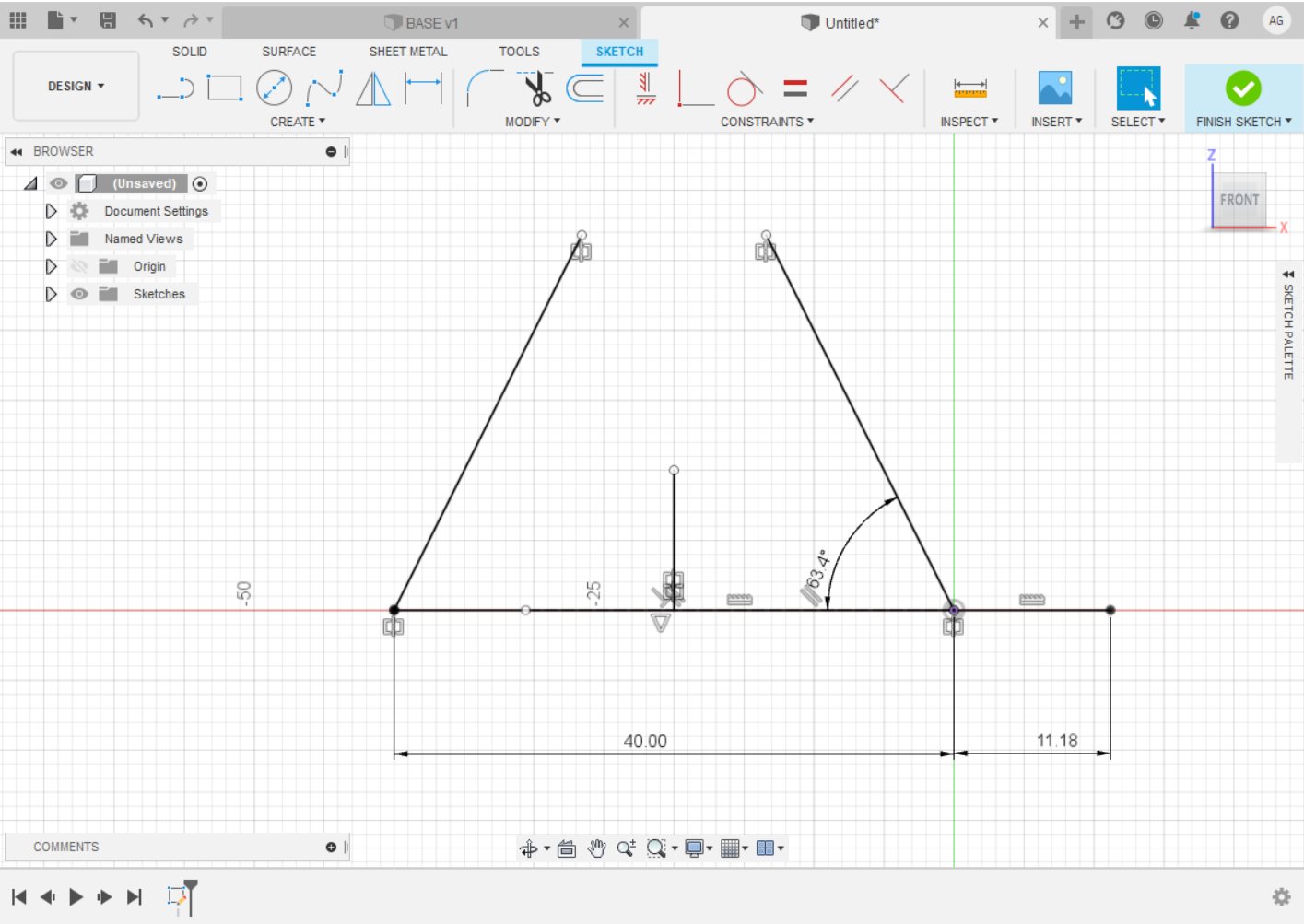The width and height of the screenshot is (1304, 924).
Task: Toggle visibility of Origin folder
Action: pyautogui.click(x=79, y=266)
